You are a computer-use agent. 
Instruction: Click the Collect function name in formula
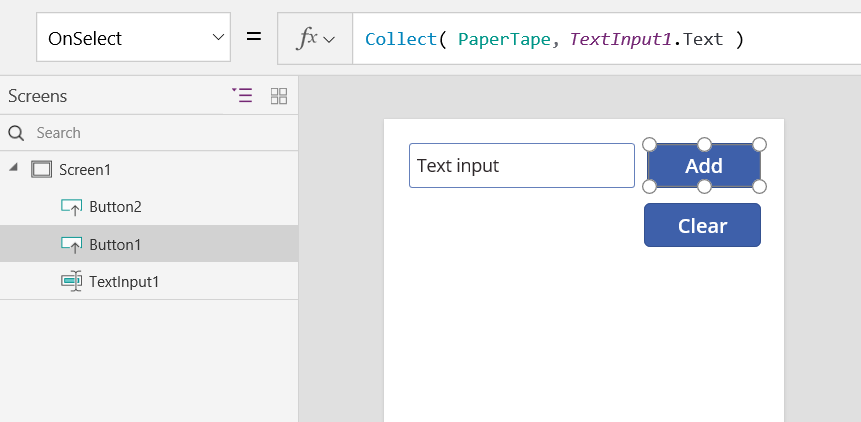pos(401,39)
